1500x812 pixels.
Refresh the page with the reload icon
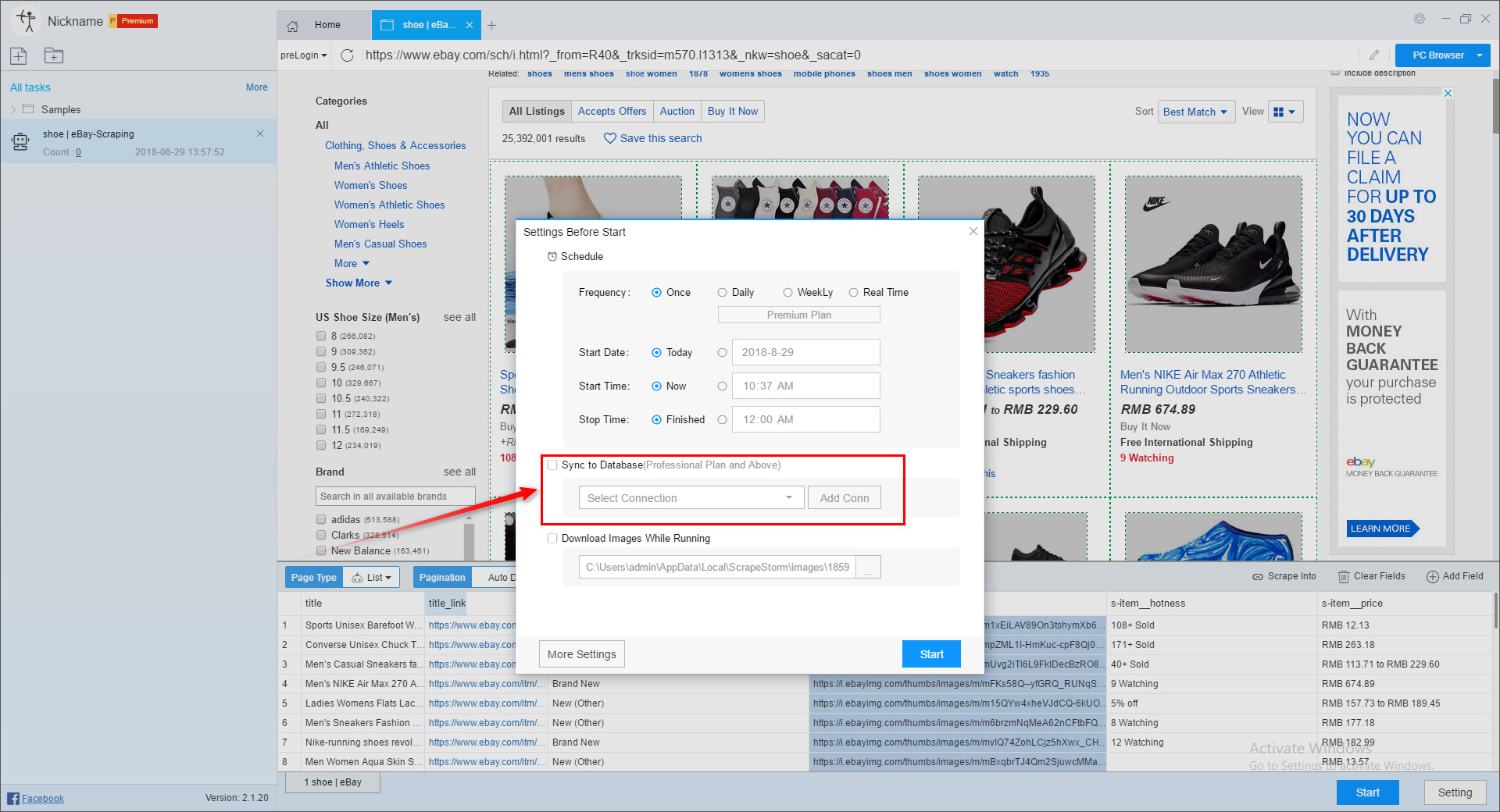347,55
